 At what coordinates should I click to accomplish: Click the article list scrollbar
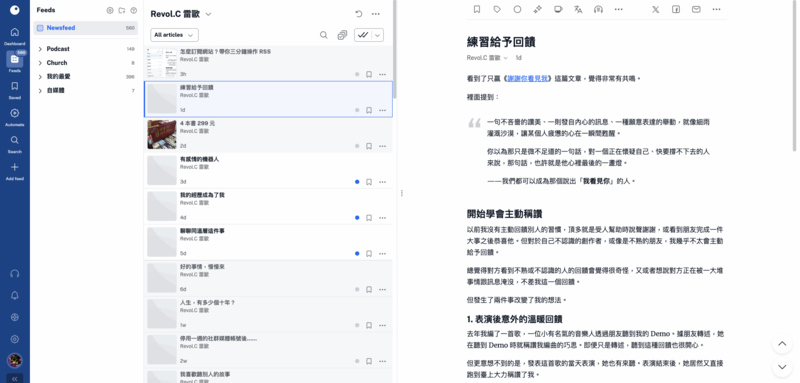[395, 50]
